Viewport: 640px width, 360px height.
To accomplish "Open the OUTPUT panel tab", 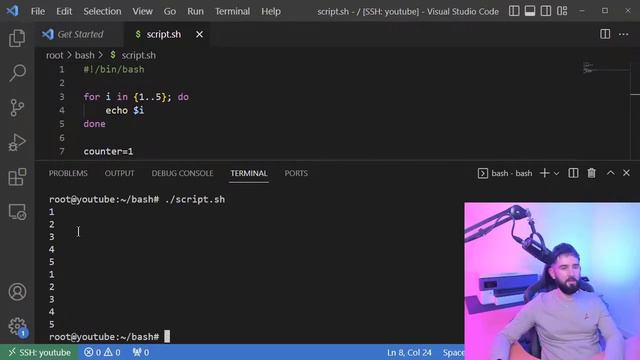I will click(x=119, y=173).
